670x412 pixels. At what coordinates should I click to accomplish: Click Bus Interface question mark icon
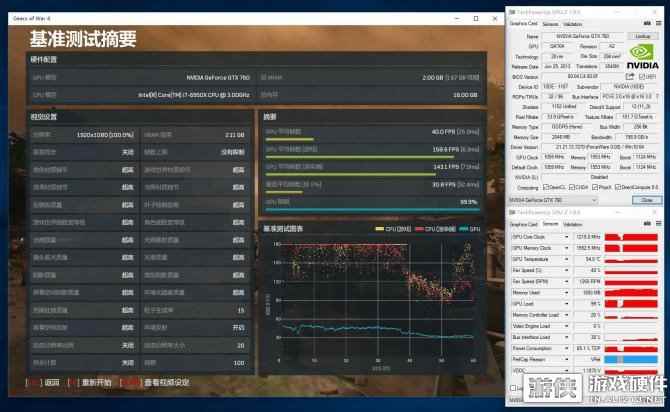657,97
